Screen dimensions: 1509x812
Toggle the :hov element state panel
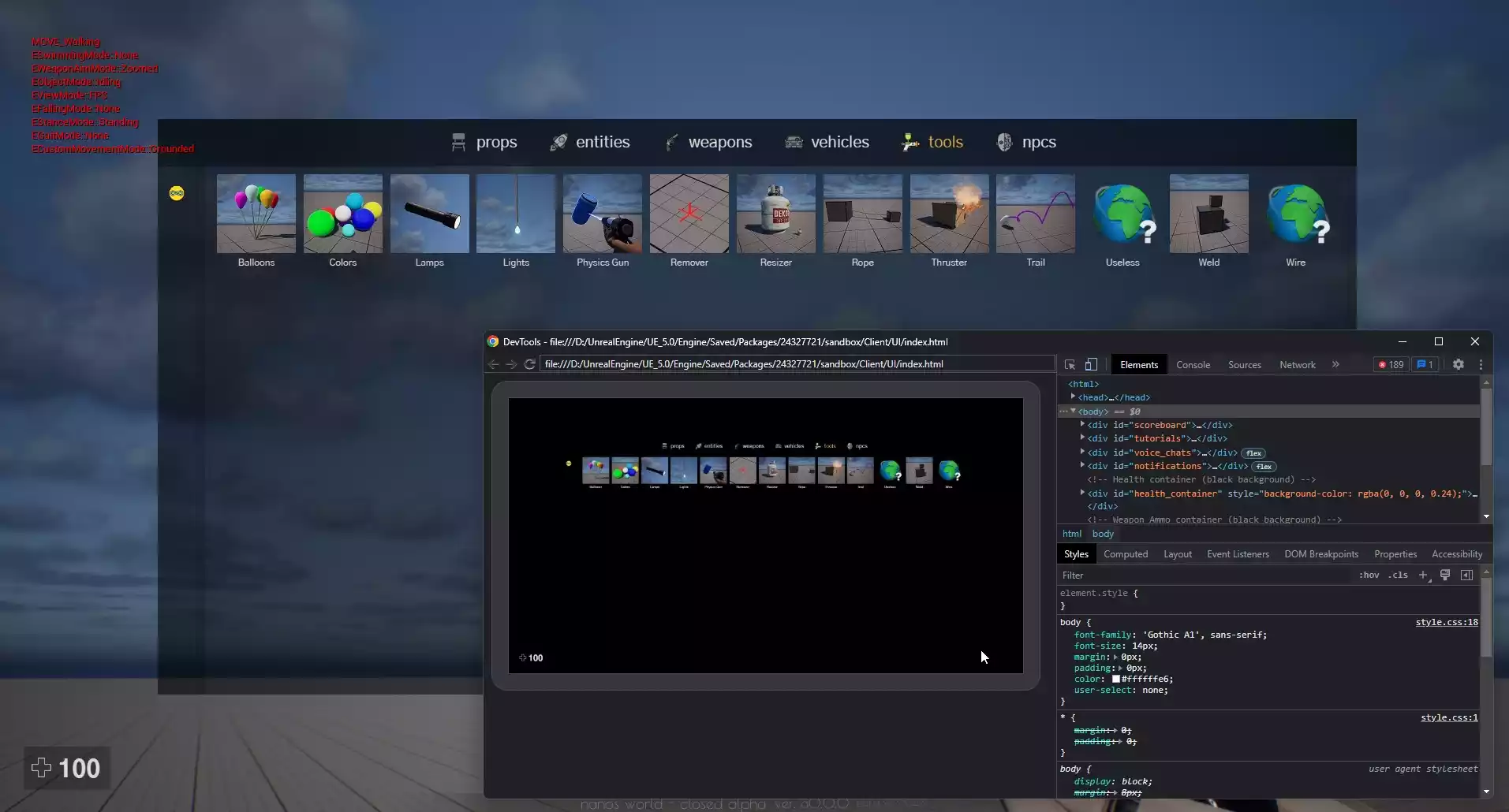(x=1369, y=575)
